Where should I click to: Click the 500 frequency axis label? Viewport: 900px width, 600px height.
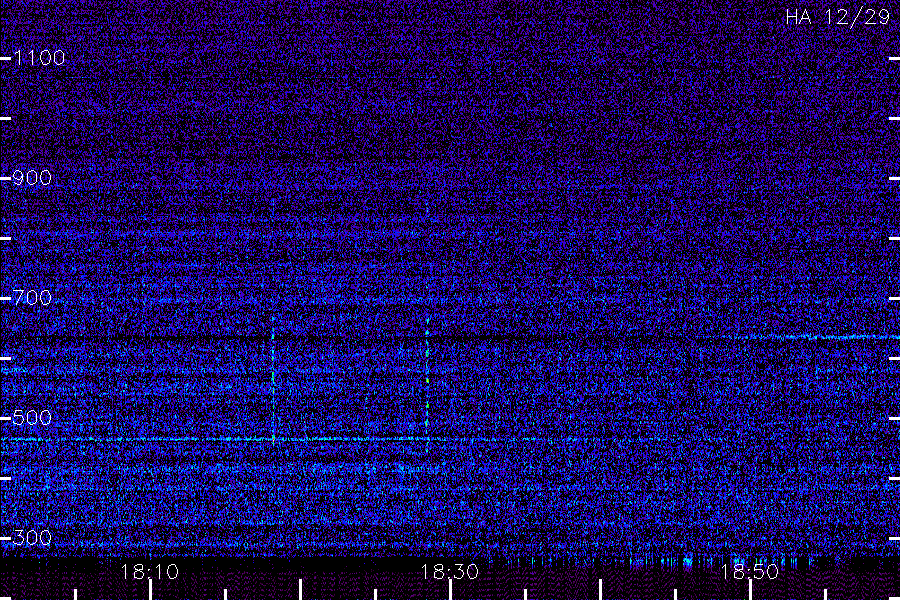pos(32,418)
